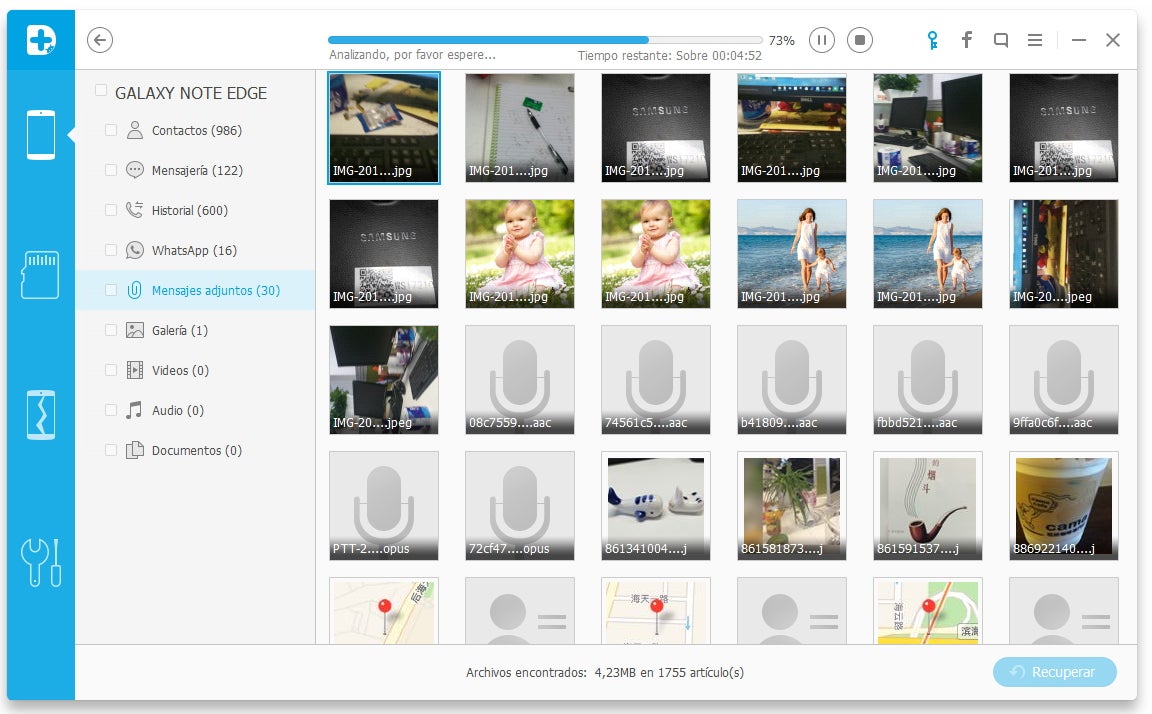
Task: Show the Galería (1) category
Action: point(179,331)
